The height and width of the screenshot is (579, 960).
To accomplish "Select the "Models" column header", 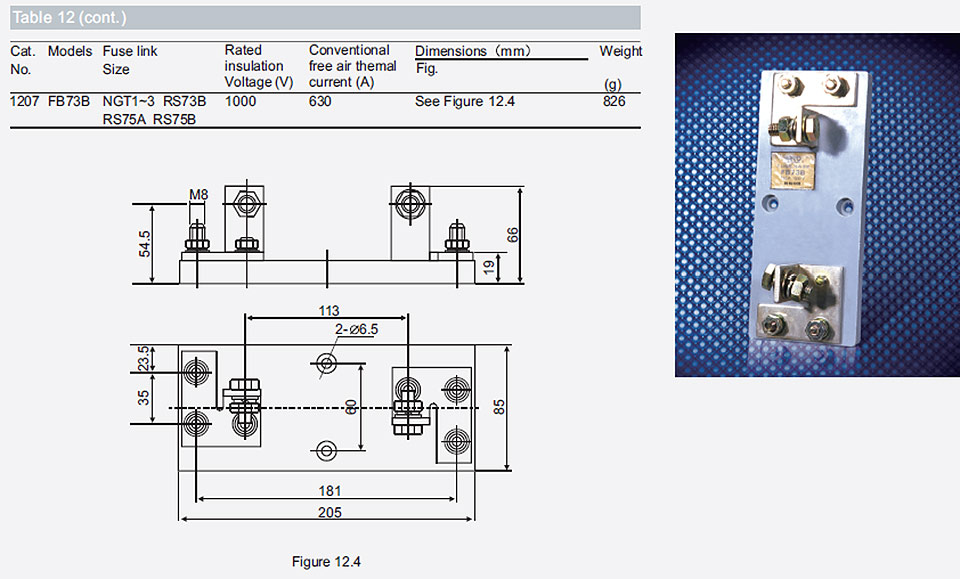I will point(70,51).
